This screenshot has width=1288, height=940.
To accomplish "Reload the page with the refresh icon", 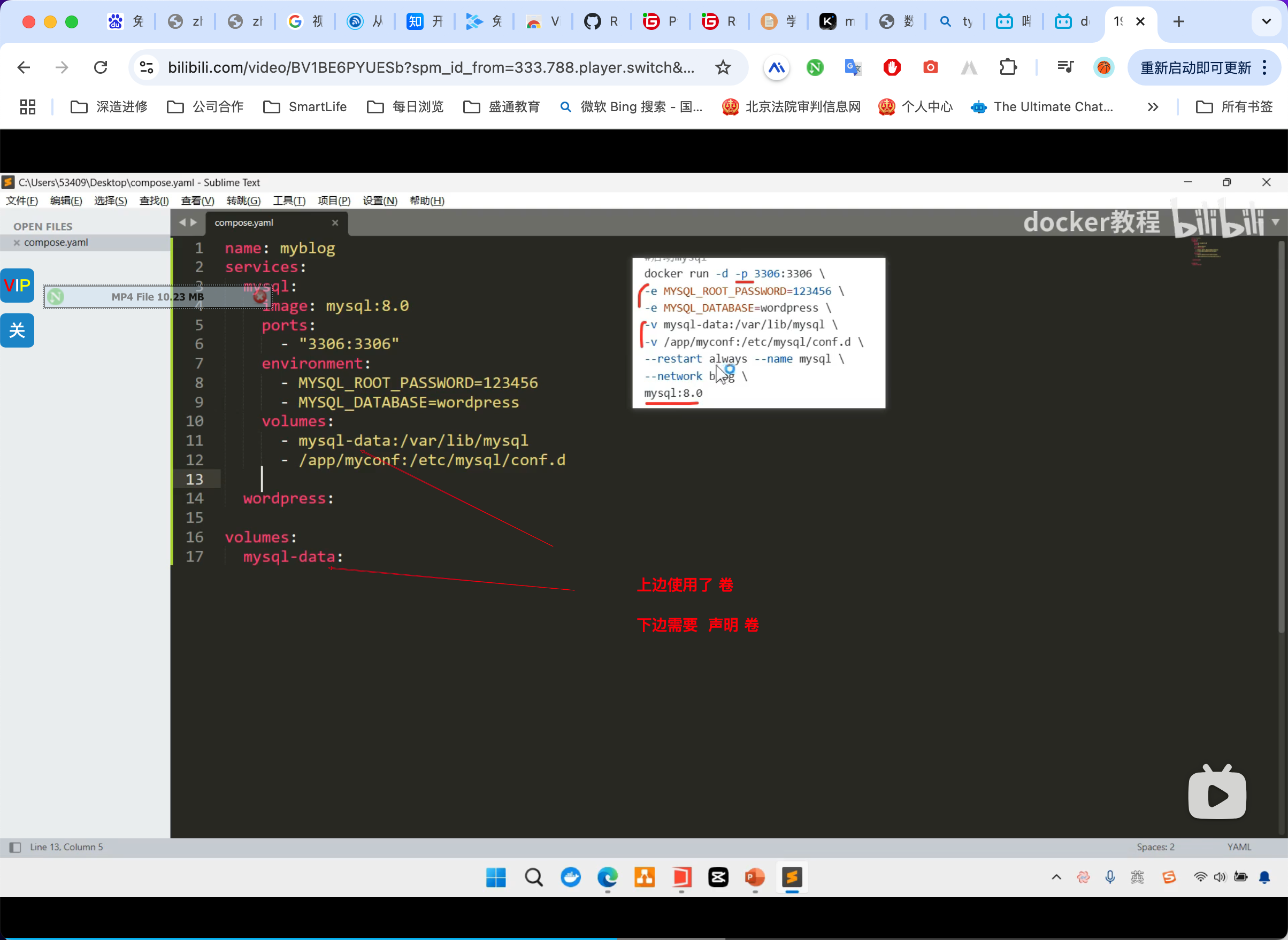I will pos(101,68).
